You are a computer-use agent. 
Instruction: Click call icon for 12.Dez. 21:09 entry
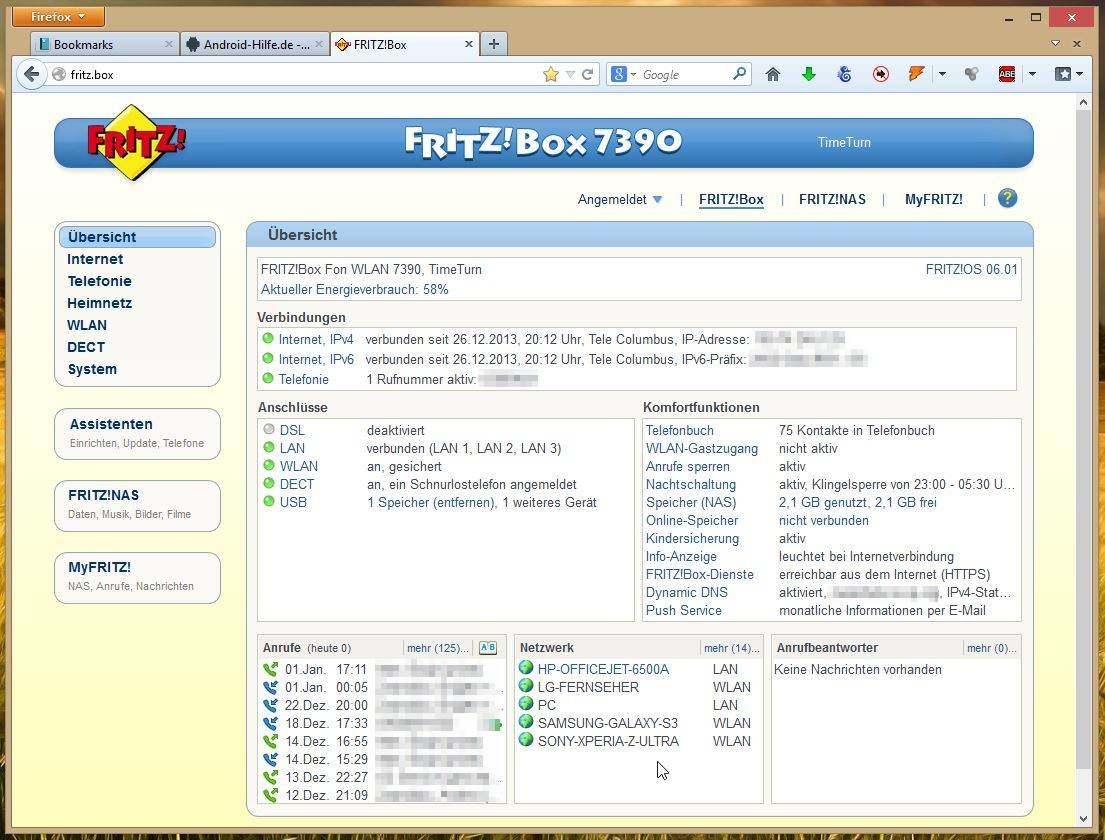270,796
